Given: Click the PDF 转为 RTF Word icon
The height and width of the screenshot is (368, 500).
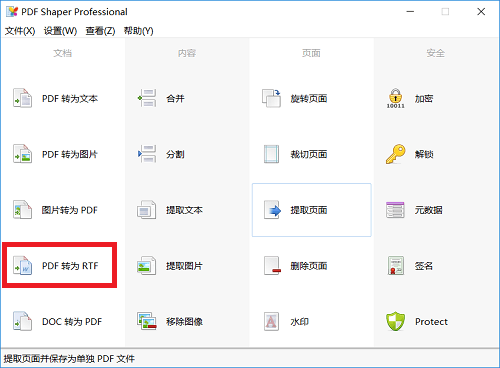Looking at the screenshot, I should pos(22,265).
